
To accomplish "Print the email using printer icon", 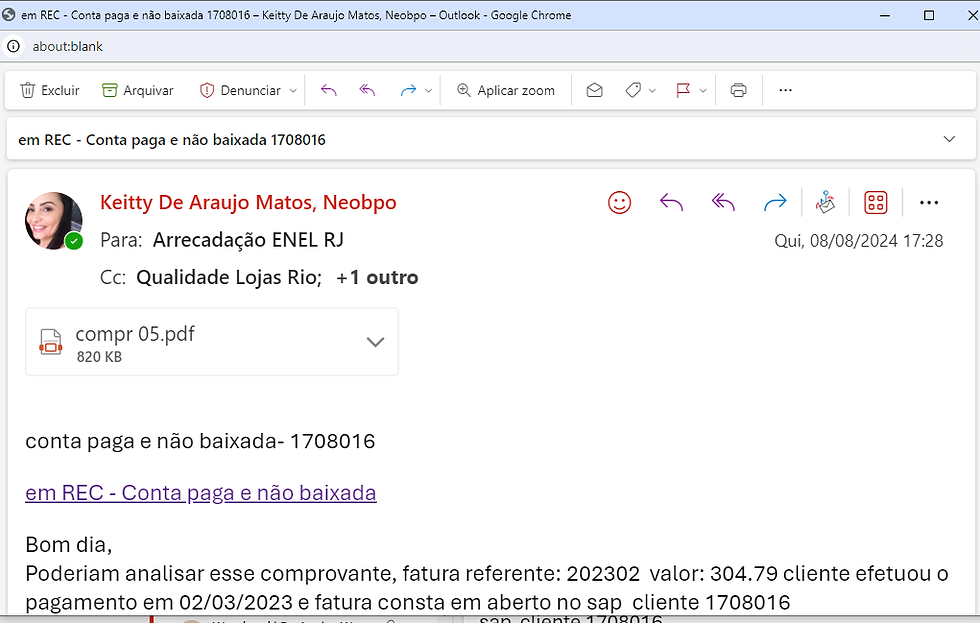I will click(738, 91).
